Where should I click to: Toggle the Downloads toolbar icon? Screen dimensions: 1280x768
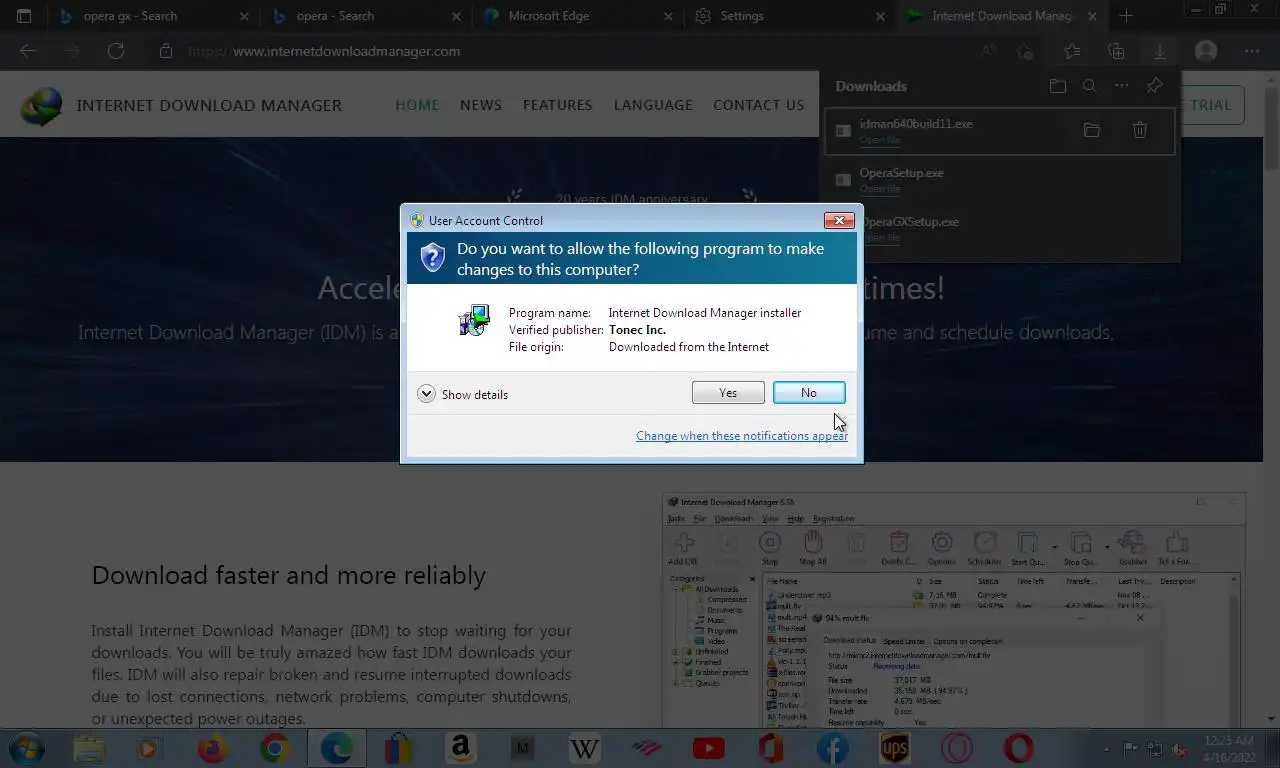tap(1160, 51)
